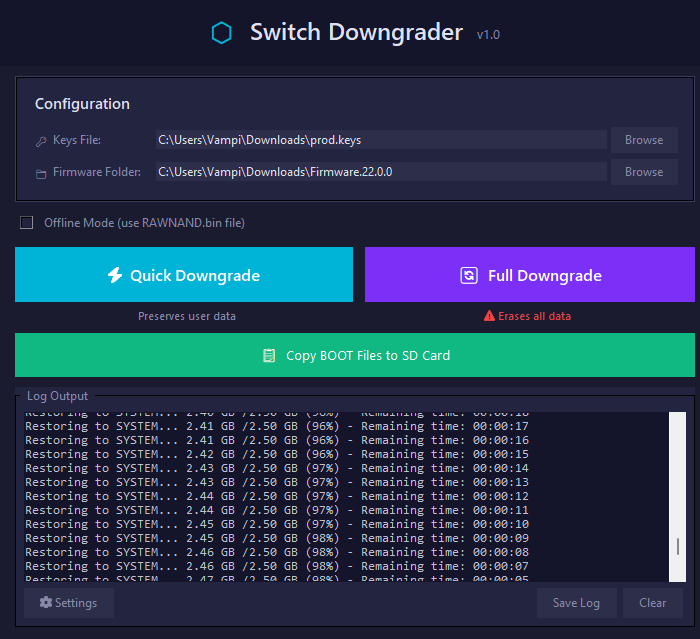Screen dimensions: 700x639
Task: Click the Firmware Folder path field
Action: coord(381,172)
